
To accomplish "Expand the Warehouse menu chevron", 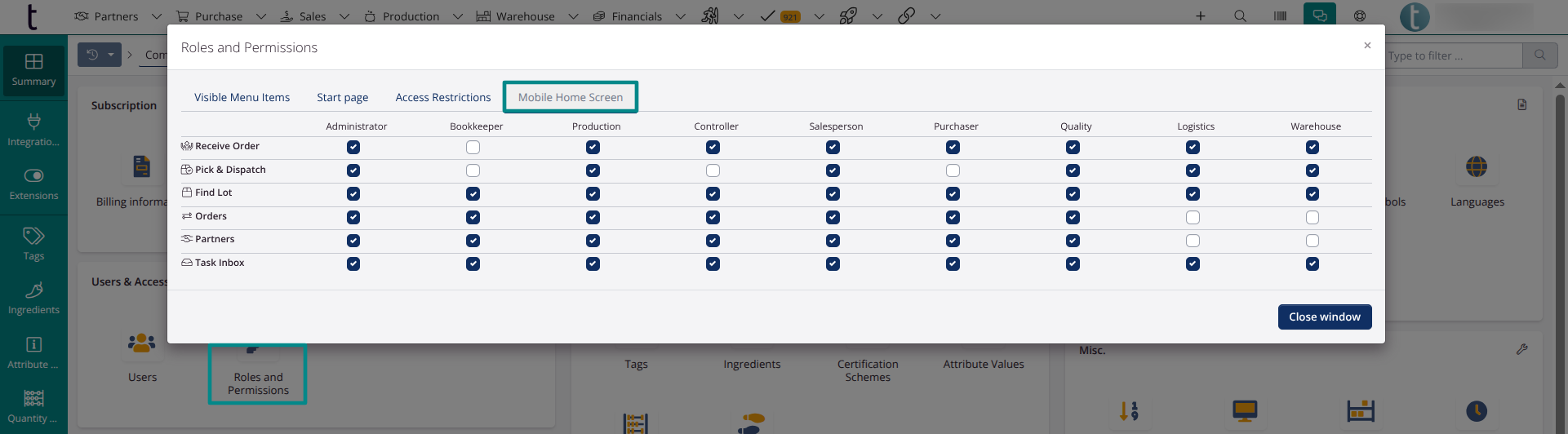I will (x=573, y=16).
